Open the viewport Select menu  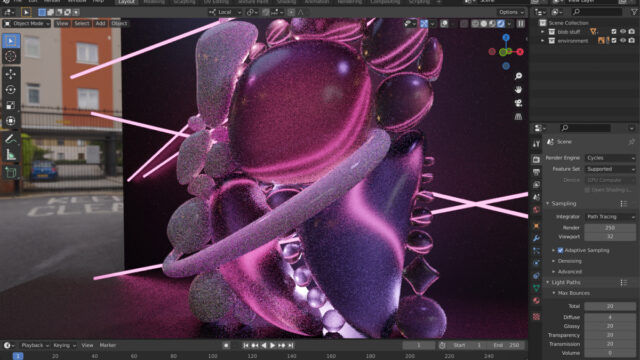coord(81,24)
